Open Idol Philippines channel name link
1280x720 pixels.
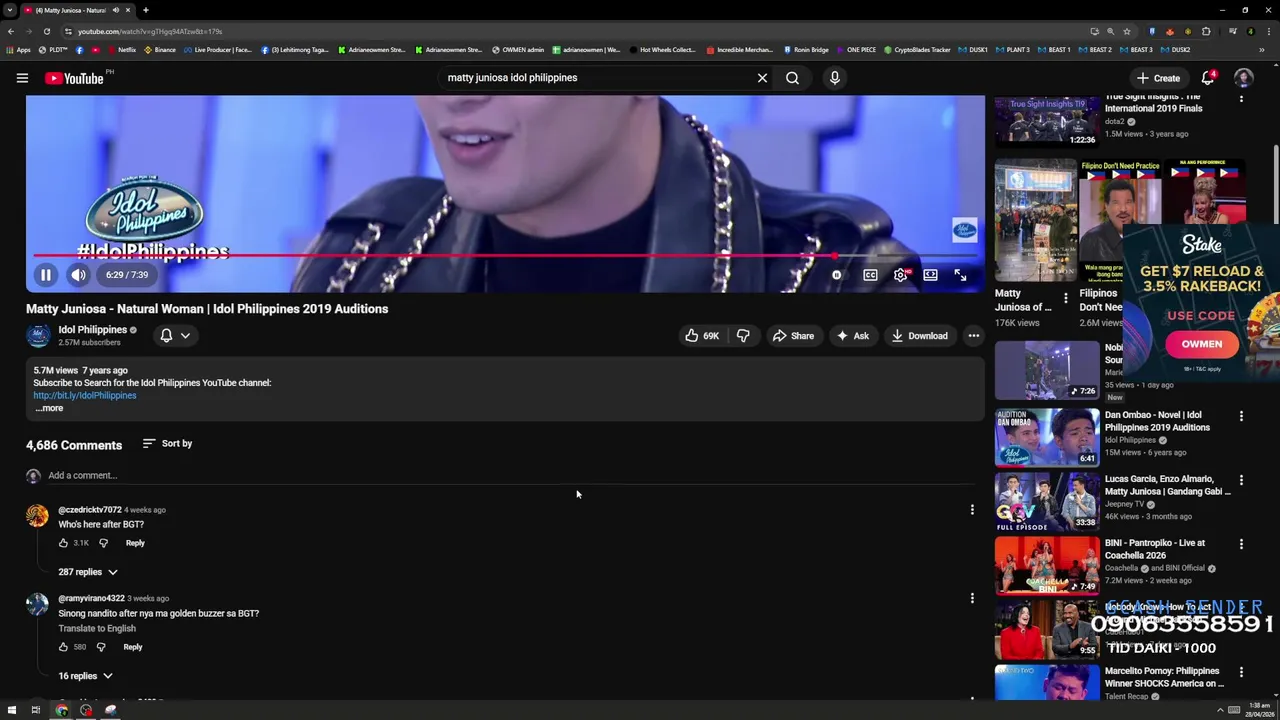pyautogui.click(x=92, y=330)
